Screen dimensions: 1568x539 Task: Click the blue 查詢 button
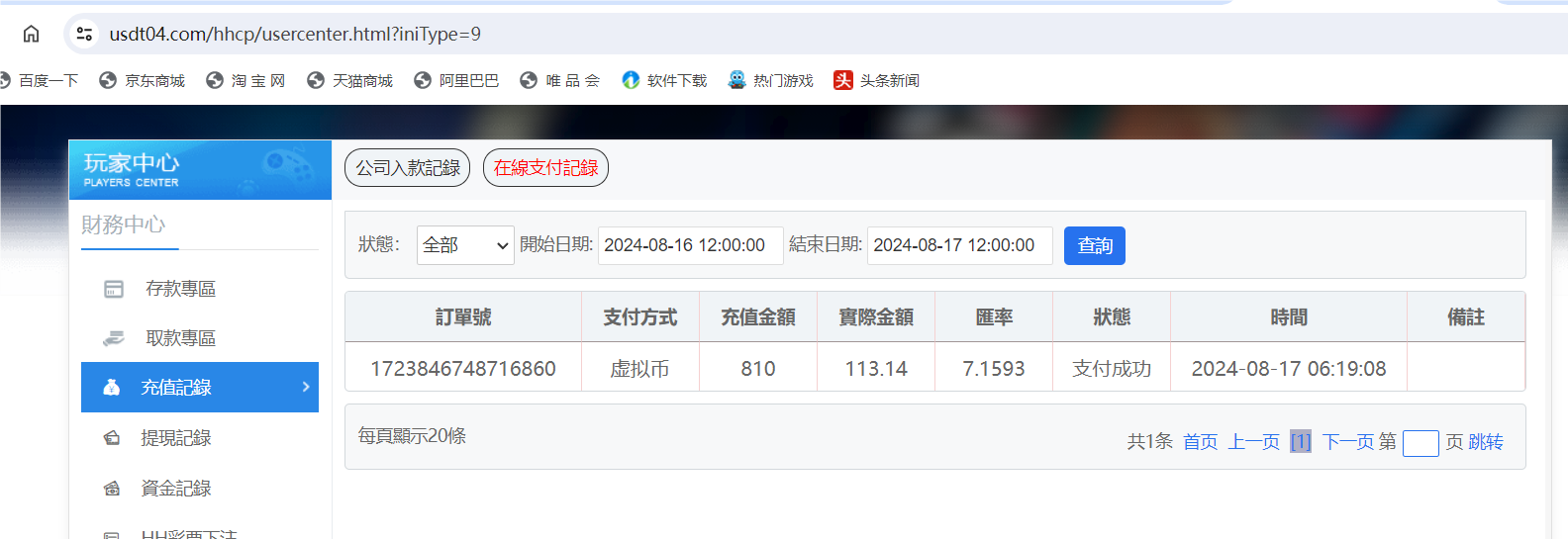[x=1095, y=246]
